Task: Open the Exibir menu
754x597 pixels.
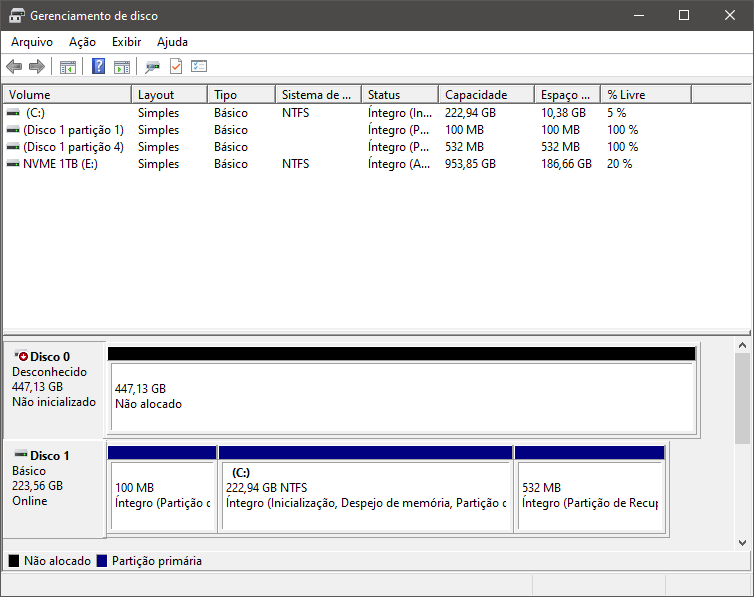Action: [126, 42]
